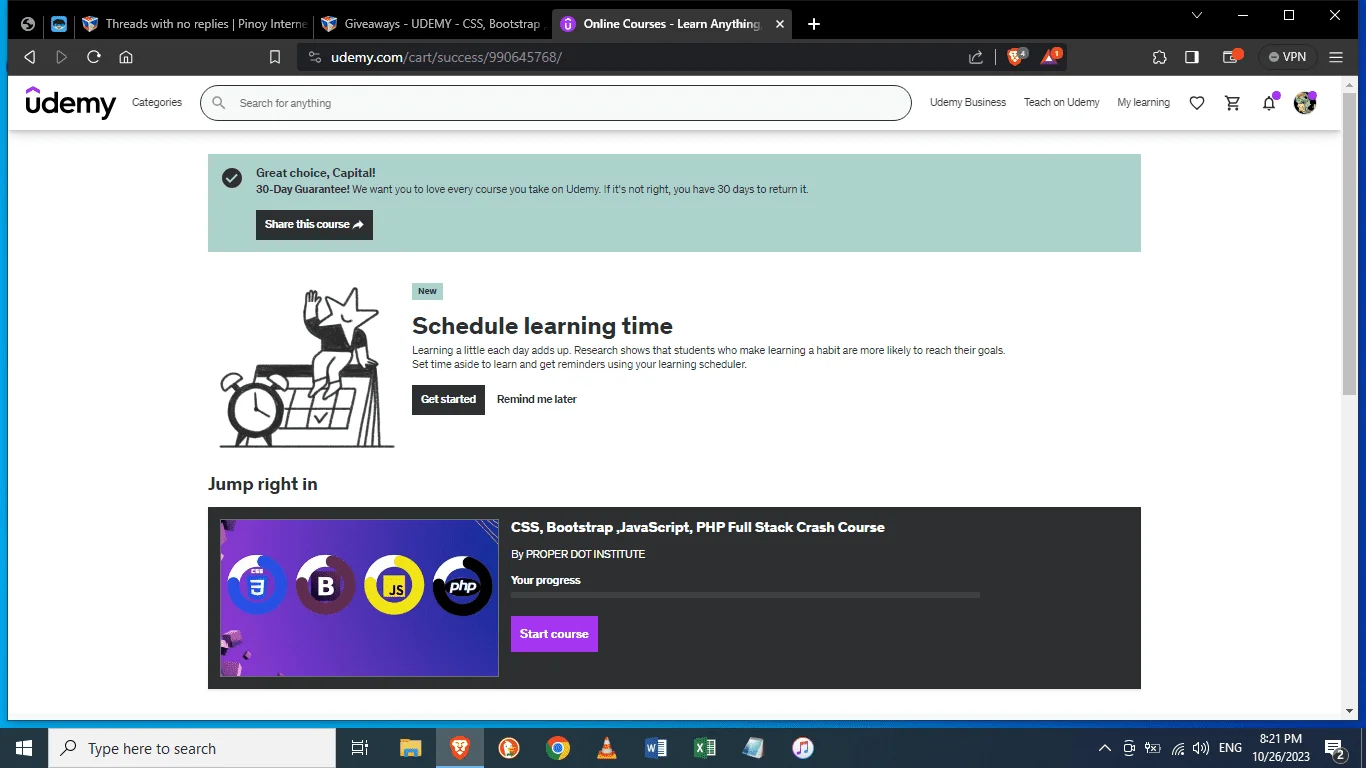Open the Categories menu
Image resolution: width=1366 pixels, height=768 pixels.
pyautogui.click(x=157, y=102)
